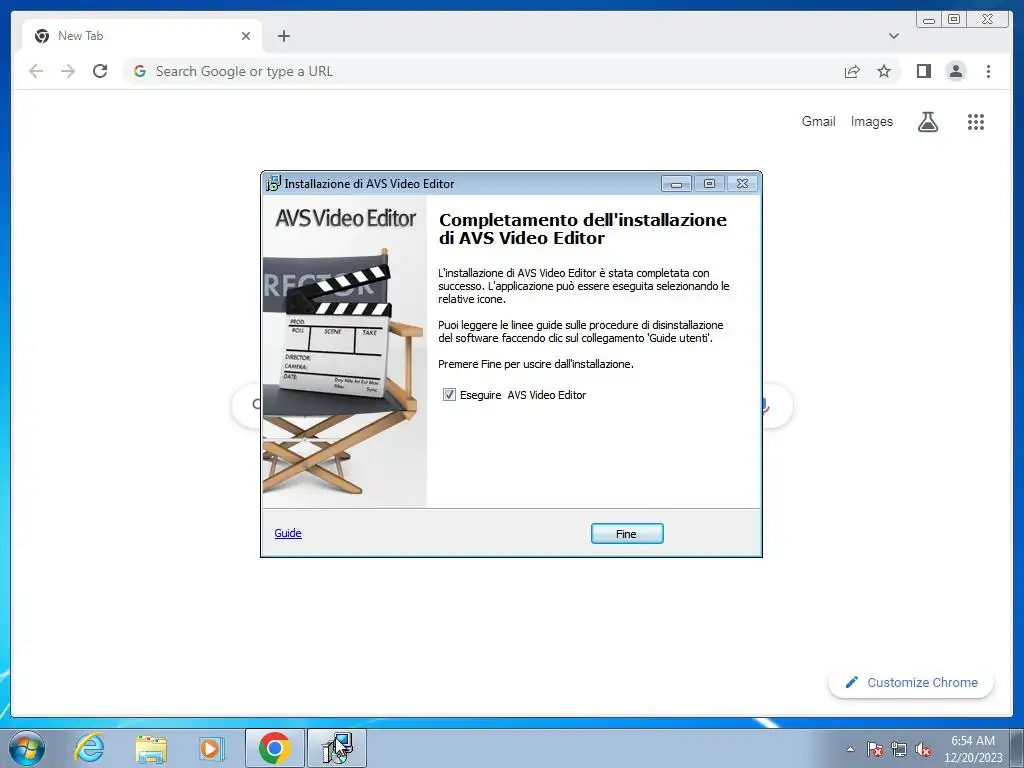Screen dimensions: 1024x768
Task: Expand Chrome tab search chevron
Action: (x=893, y=36)
